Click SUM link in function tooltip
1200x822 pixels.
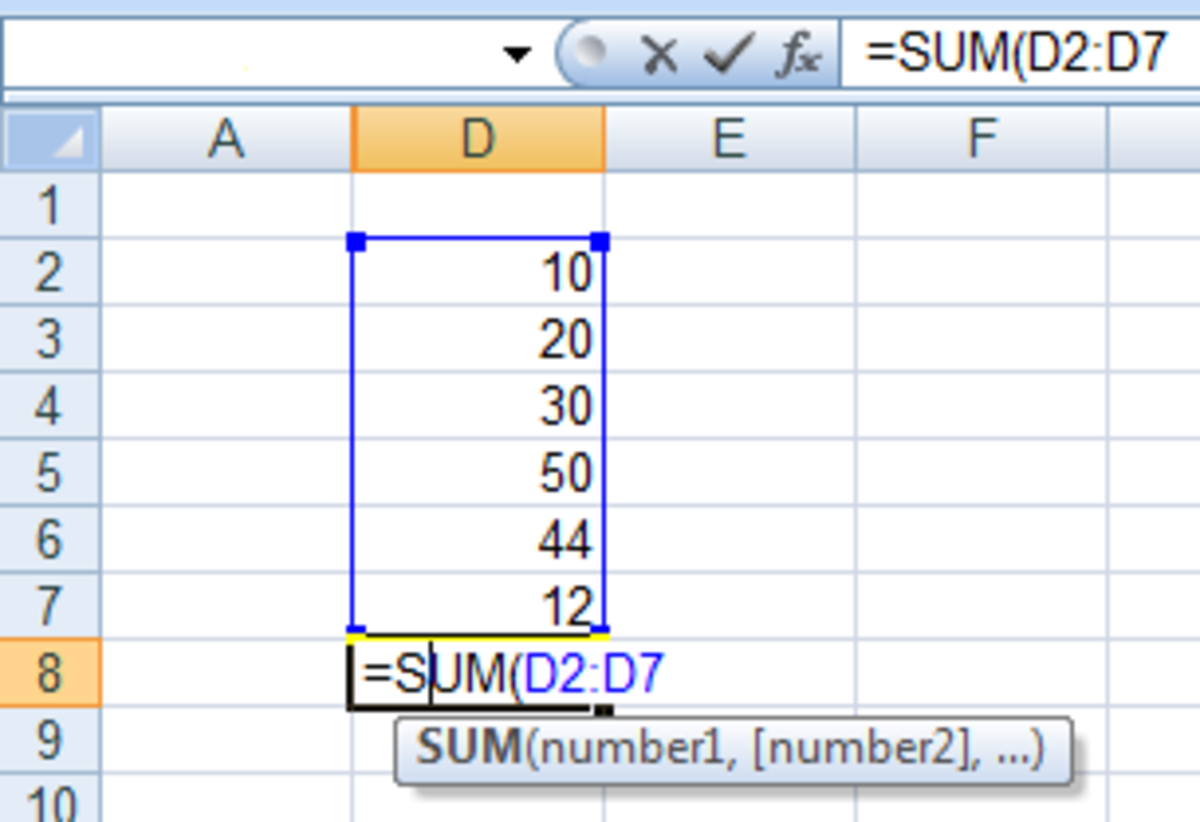pos(468,749)
